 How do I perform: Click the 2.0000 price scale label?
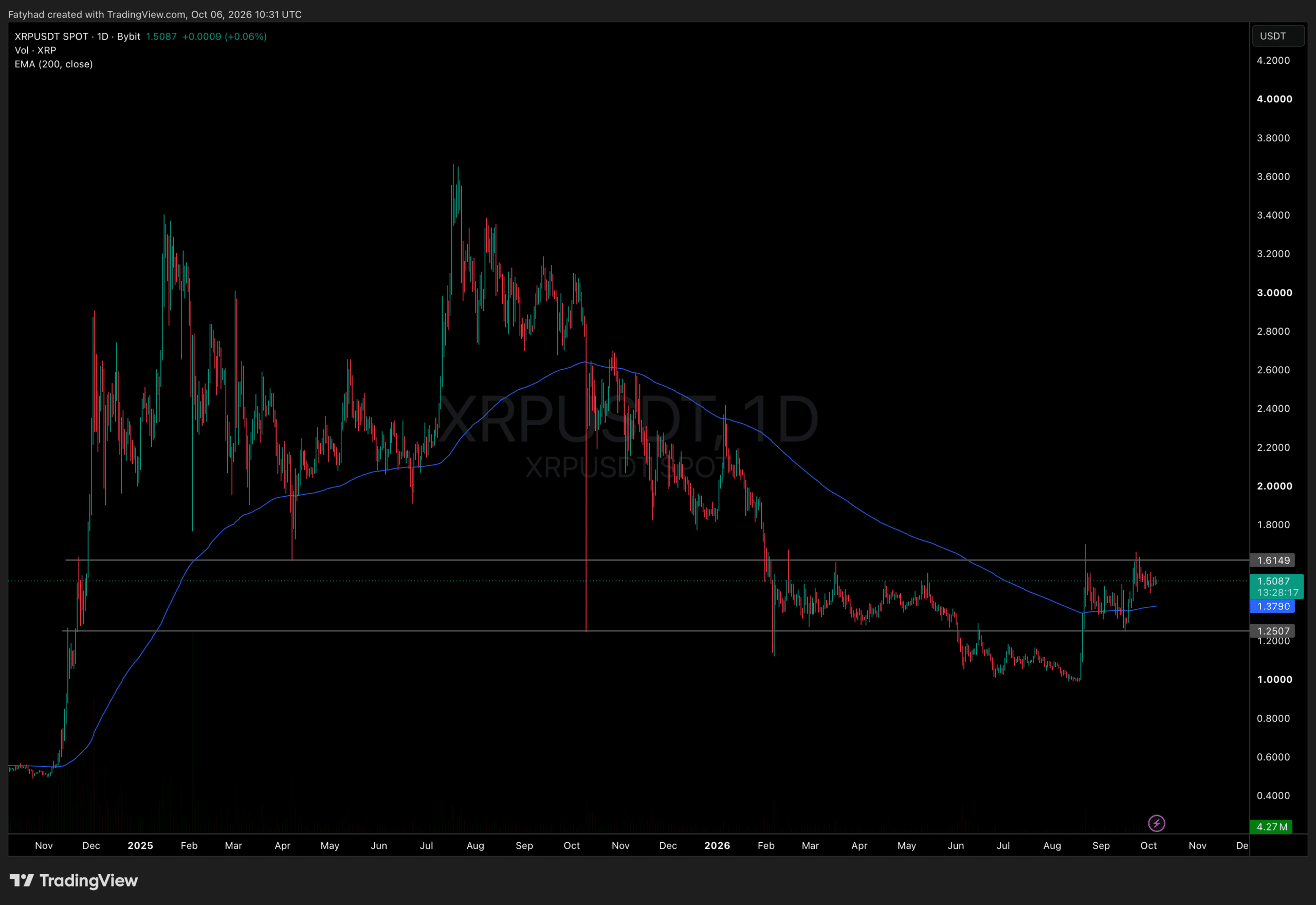click(1274, 486)
